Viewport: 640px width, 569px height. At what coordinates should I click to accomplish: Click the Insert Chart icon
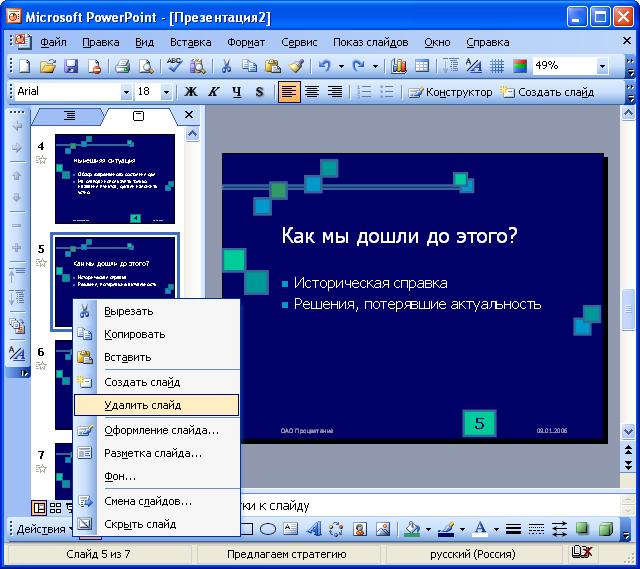[399, 66]
